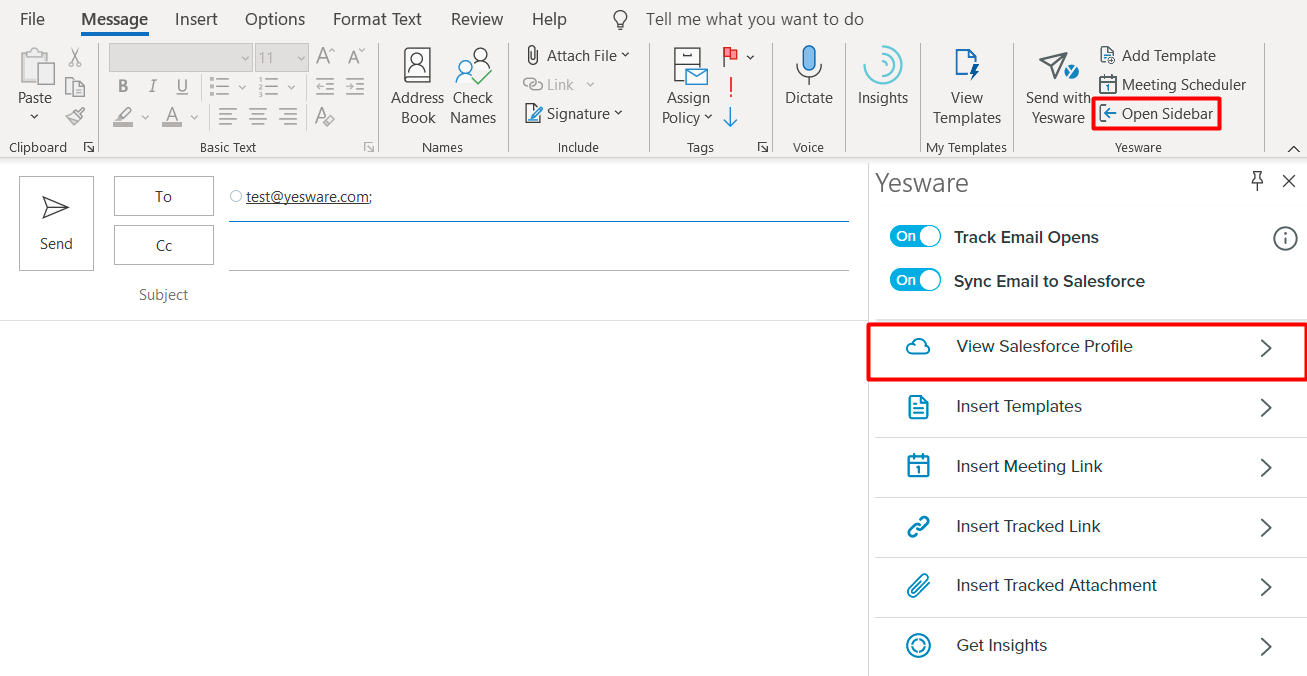This screenshot has height=676, width=1307.
Task: Toggle Underline formatting
Action: click(x=182, y=87)
